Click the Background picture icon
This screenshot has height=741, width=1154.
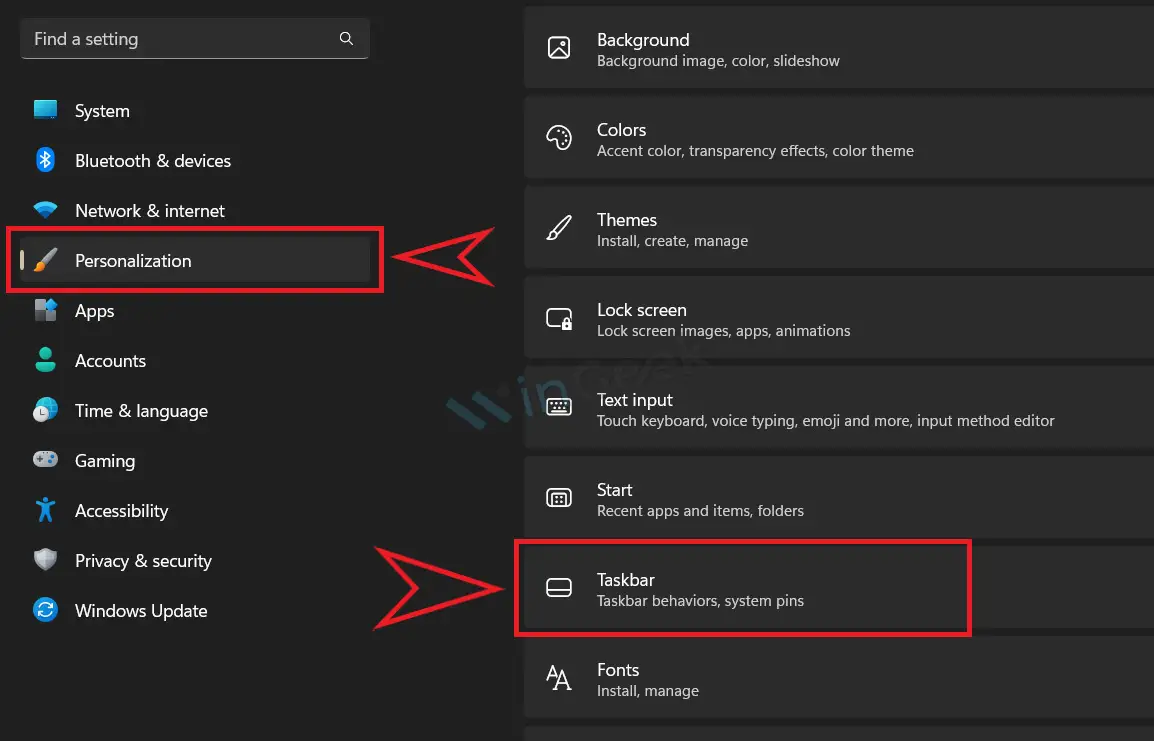(559, 48)
